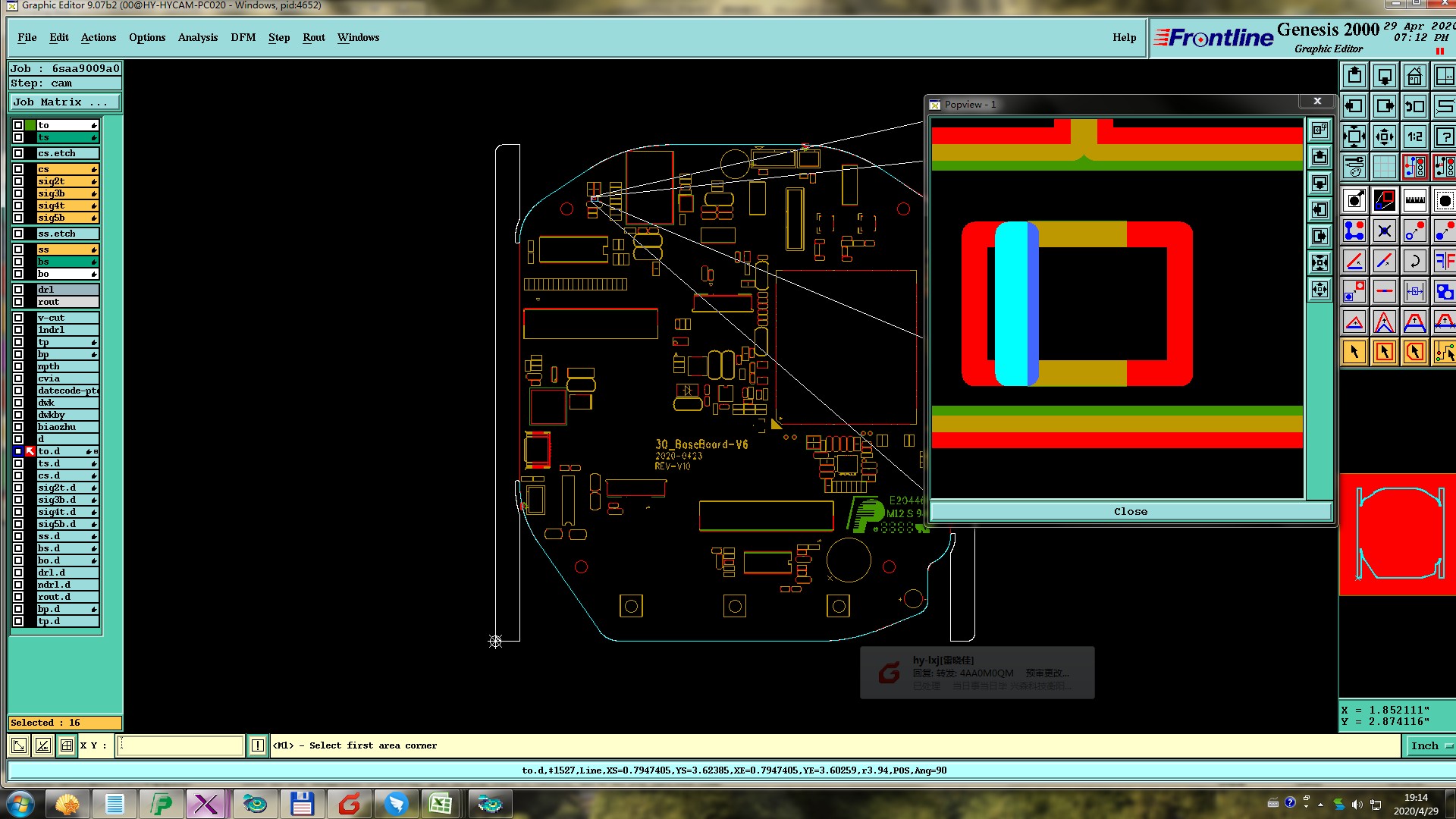The image size is (1456, 819).
Task: Open the DFM menu
Action: pyautogui.click(x=243, y=37)
